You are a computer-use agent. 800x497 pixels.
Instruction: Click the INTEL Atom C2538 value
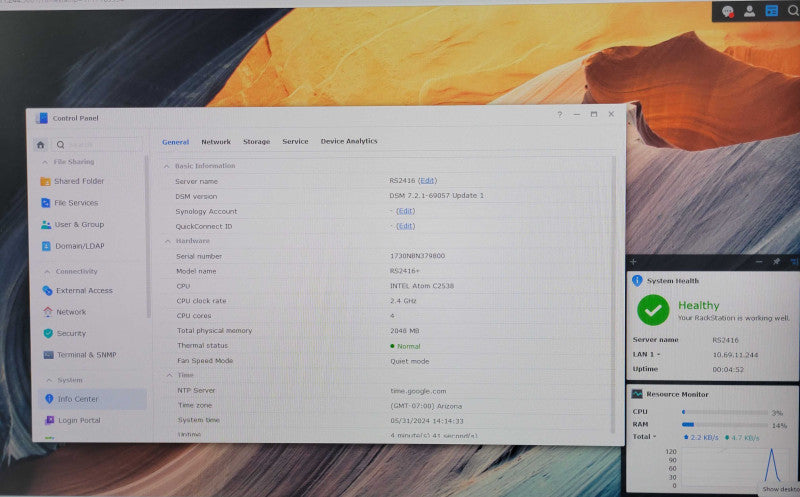(x=422, y=286)
